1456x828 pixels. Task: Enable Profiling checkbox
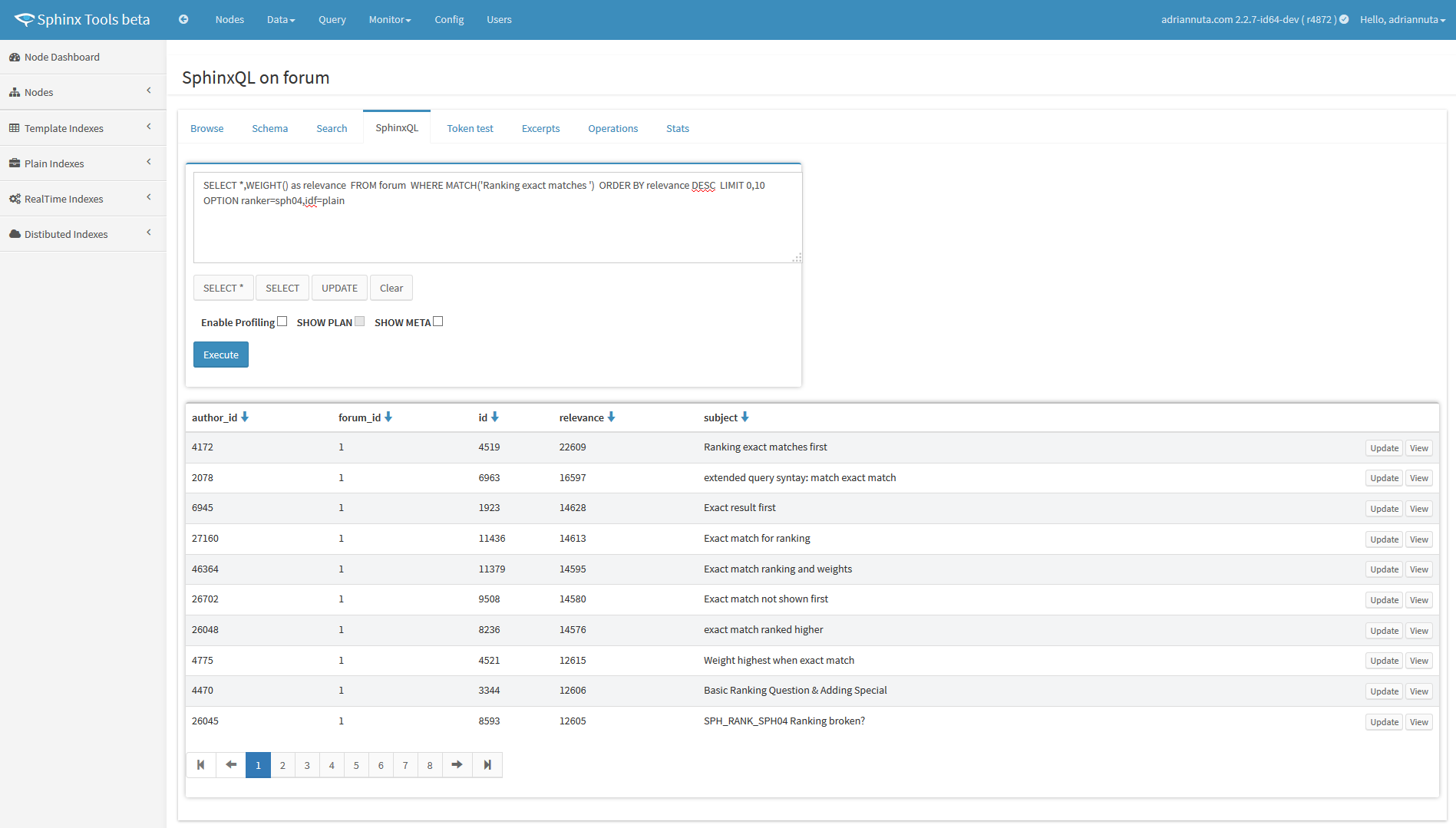[282, 322]
